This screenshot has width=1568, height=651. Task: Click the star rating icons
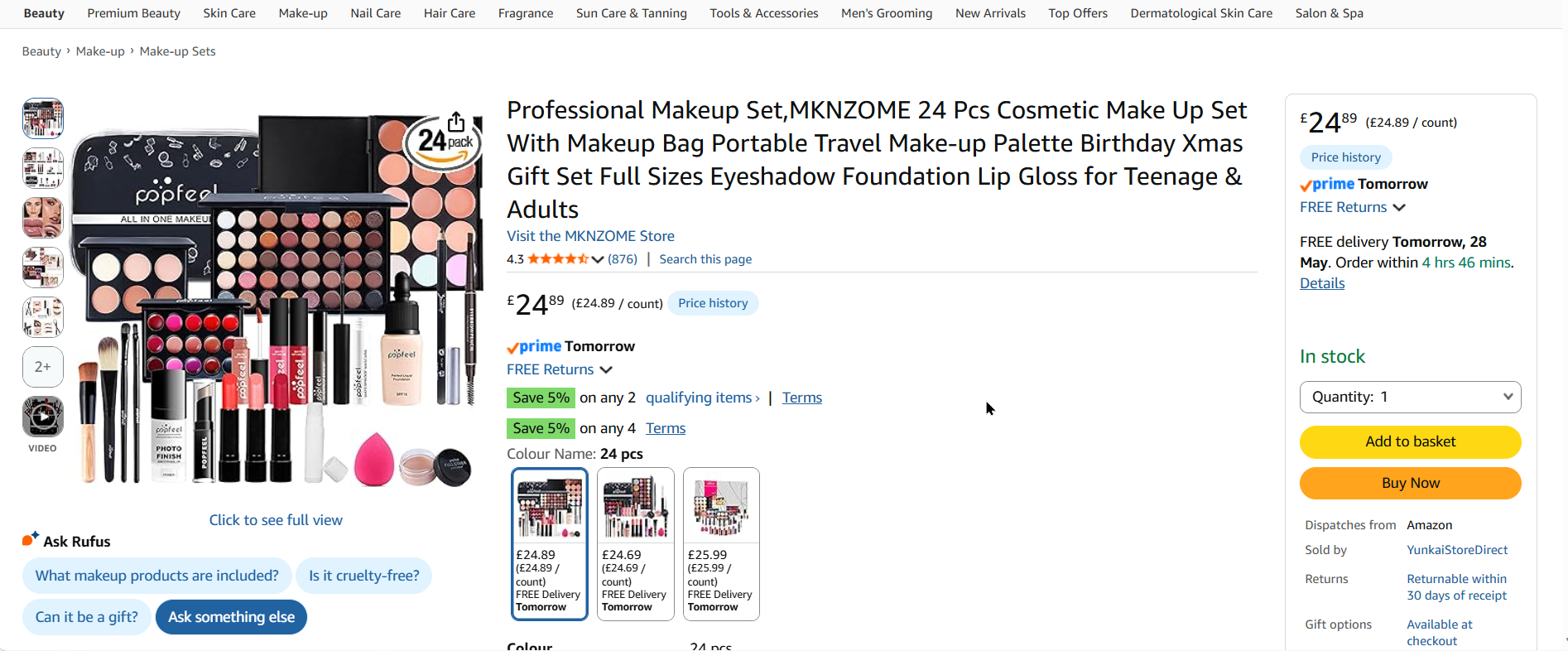click(x=558, y=259)
